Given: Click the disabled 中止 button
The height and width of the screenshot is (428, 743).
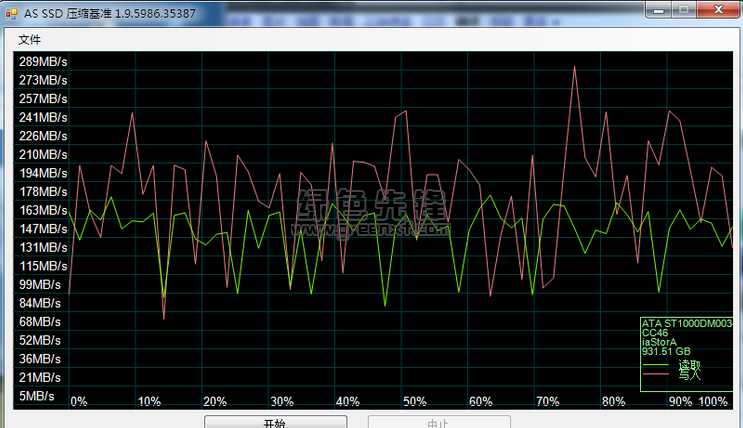Looking at the screenshot, I should pos(439,422).
